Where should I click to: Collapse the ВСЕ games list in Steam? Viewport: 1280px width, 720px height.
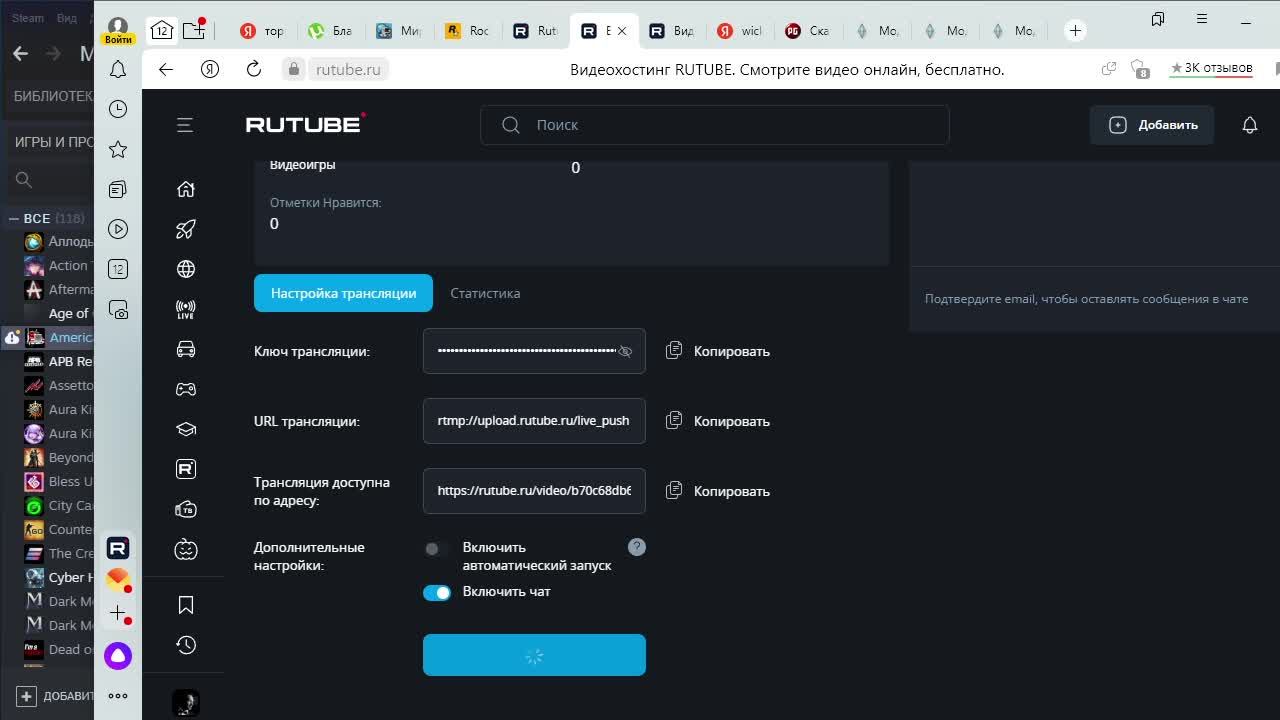(x=14, y=218)
